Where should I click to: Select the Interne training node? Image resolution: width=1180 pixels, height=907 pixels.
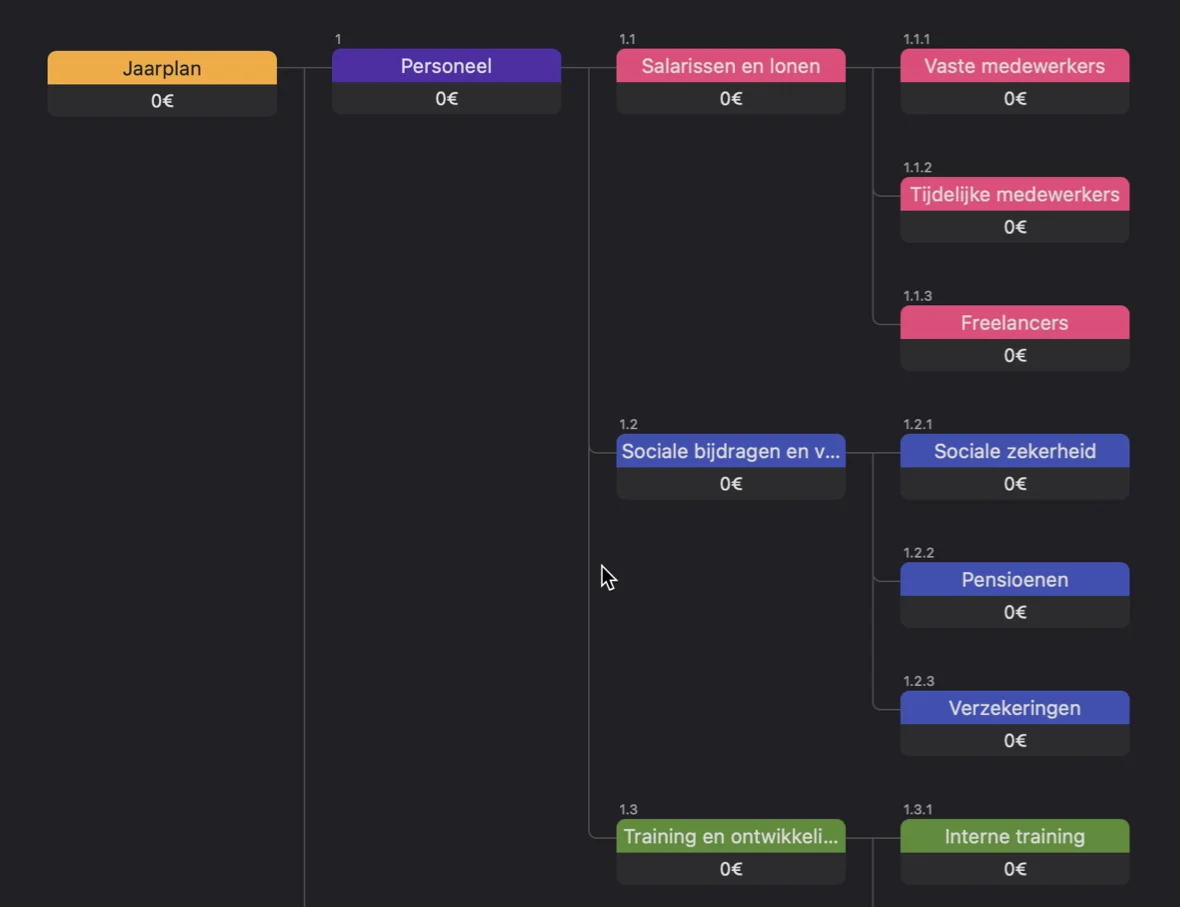(1014, 837)
